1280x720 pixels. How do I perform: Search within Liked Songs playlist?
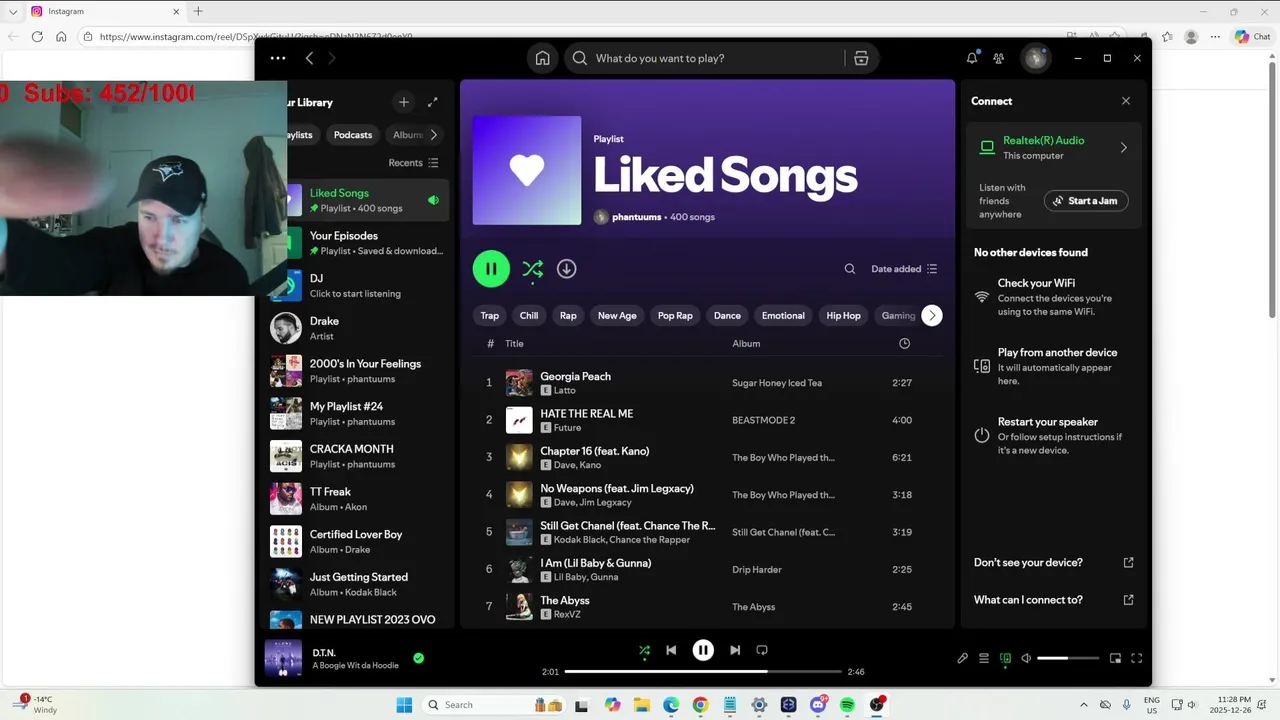pos(850,269)
